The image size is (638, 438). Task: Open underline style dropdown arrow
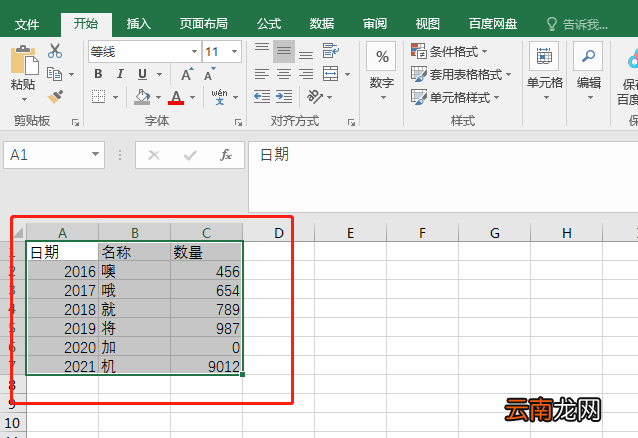point(159,74)
